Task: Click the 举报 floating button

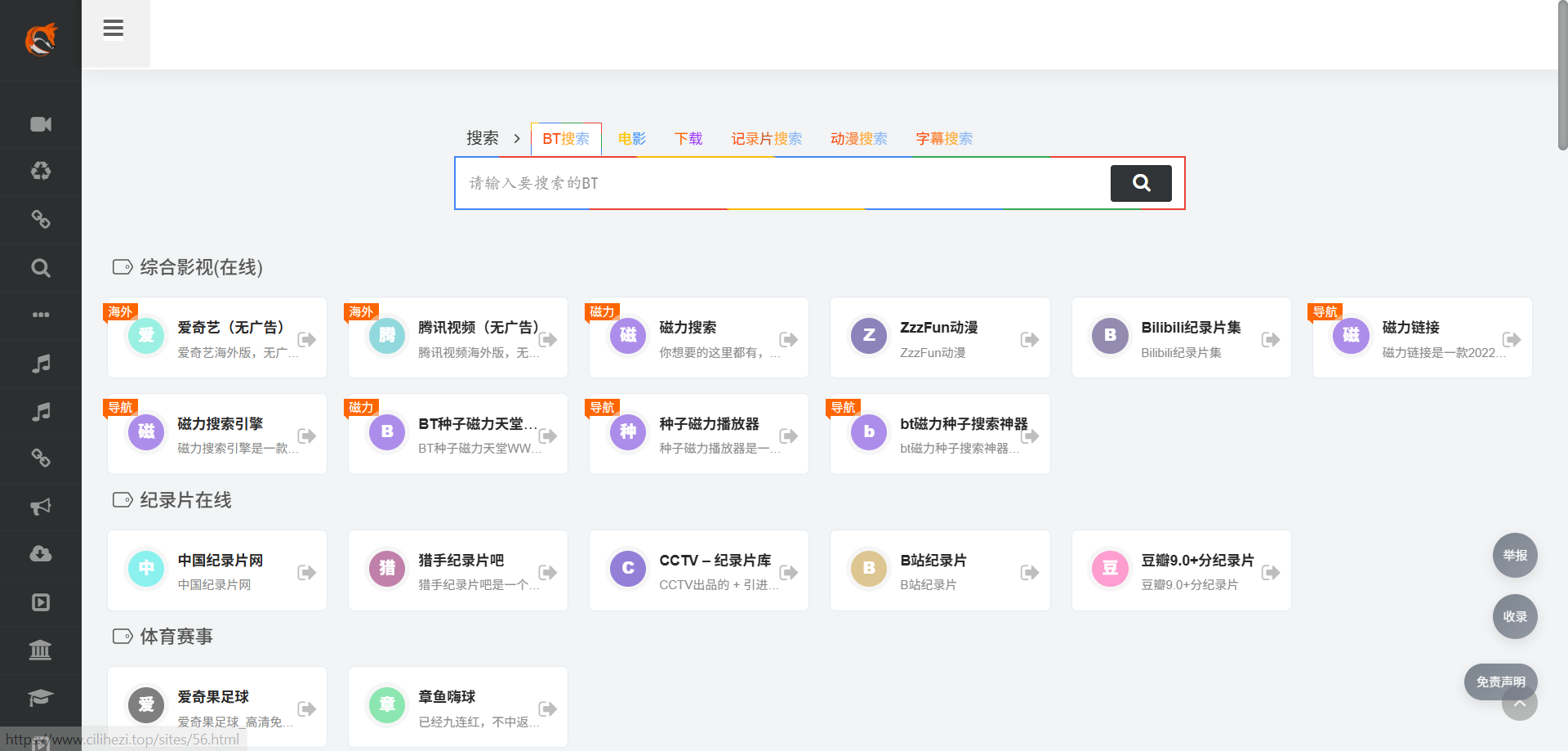Action: 1516,556
